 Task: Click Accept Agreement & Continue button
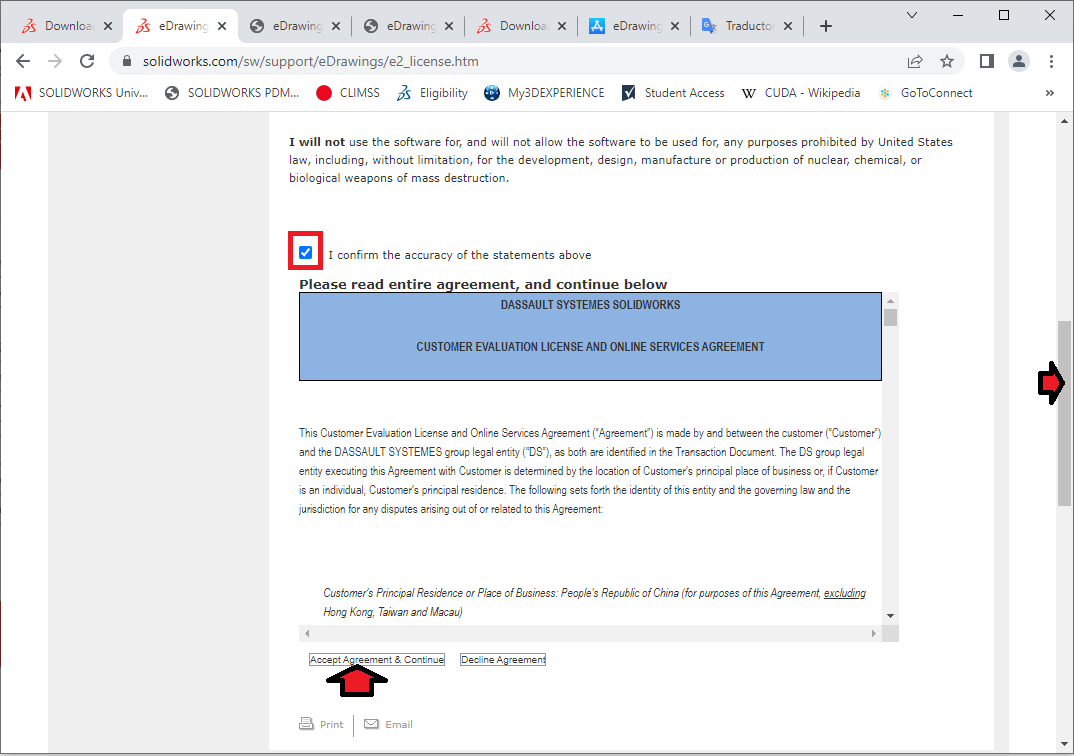coord(377,659)
